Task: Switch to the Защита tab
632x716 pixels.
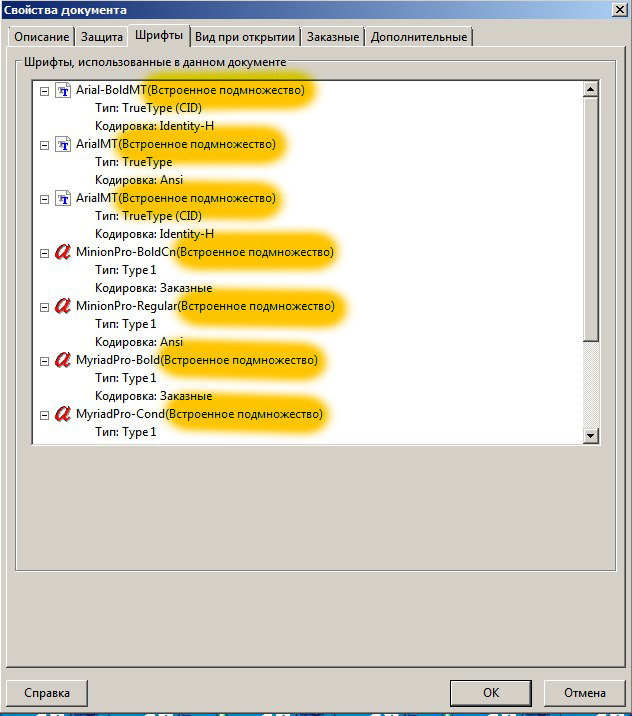Action: (102, 37)
